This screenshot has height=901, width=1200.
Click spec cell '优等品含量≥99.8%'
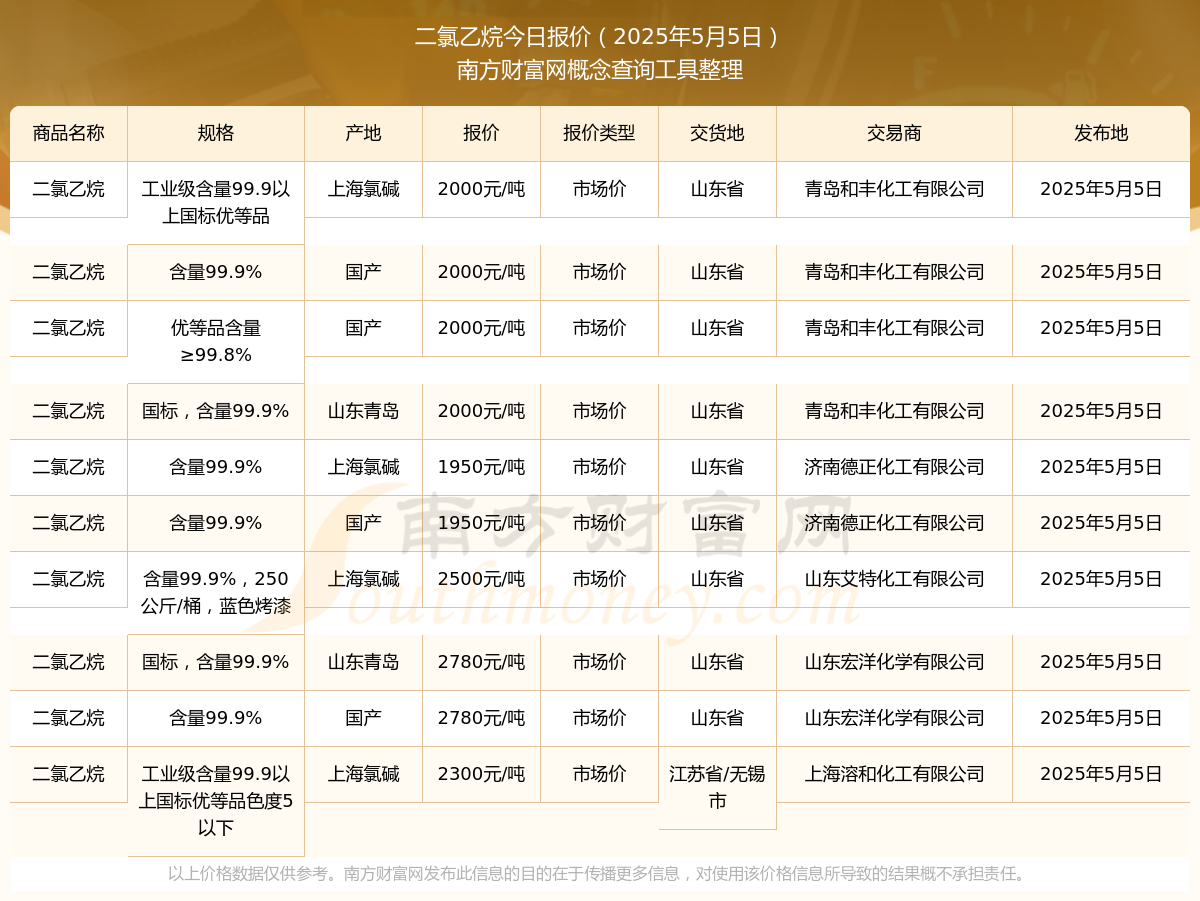coord(216,341)
